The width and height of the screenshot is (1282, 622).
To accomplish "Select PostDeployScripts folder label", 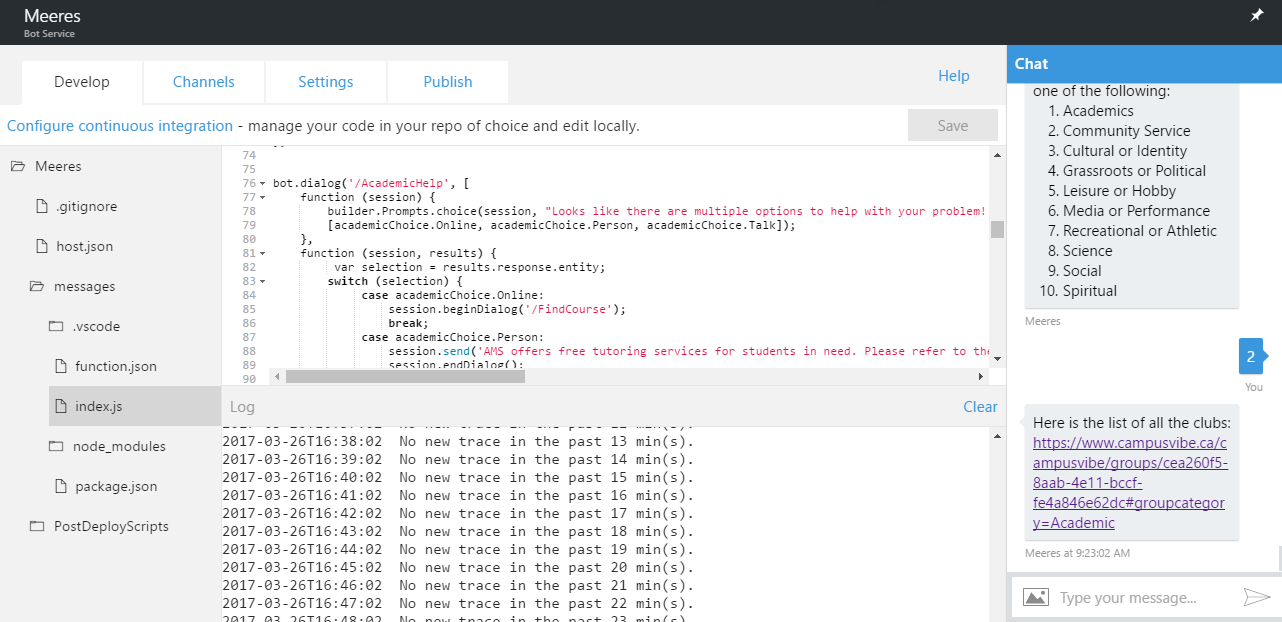I will 111,526.
